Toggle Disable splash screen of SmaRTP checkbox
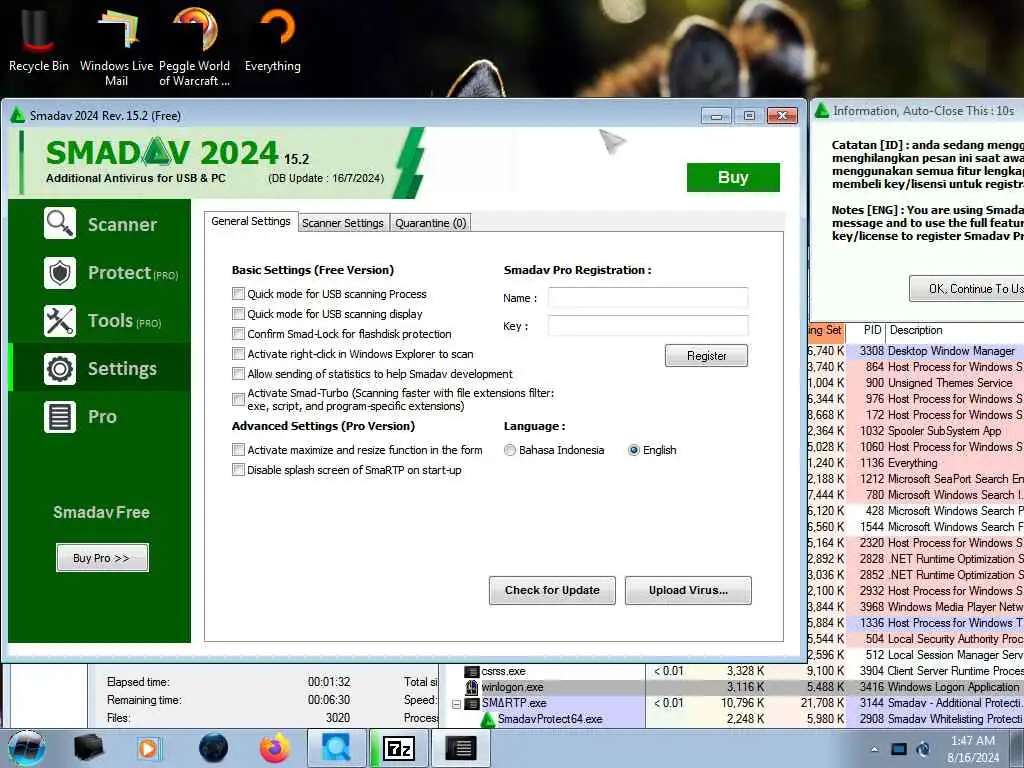 point(238,470)
